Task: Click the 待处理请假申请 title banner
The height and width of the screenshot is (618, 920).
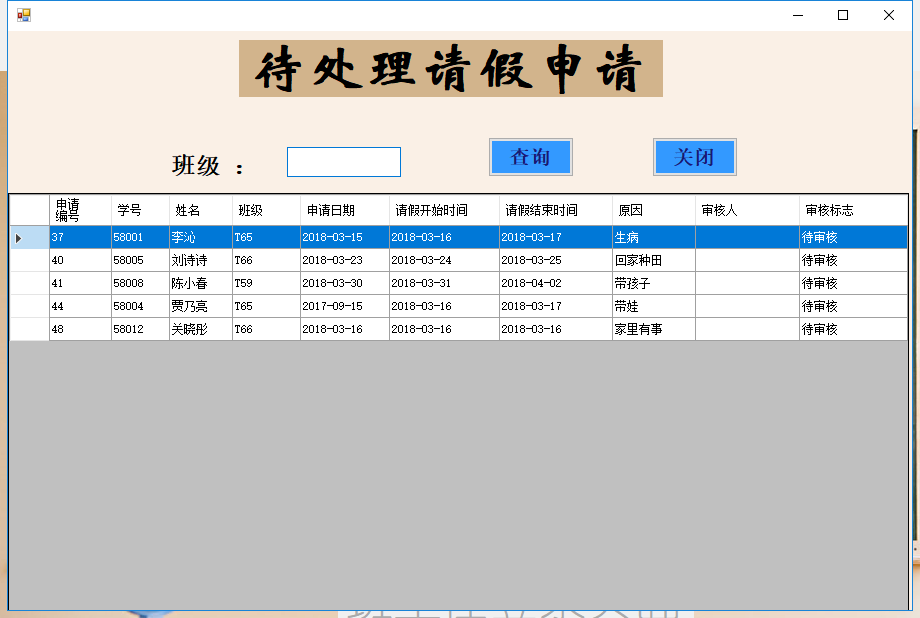Action: [450, 68]
